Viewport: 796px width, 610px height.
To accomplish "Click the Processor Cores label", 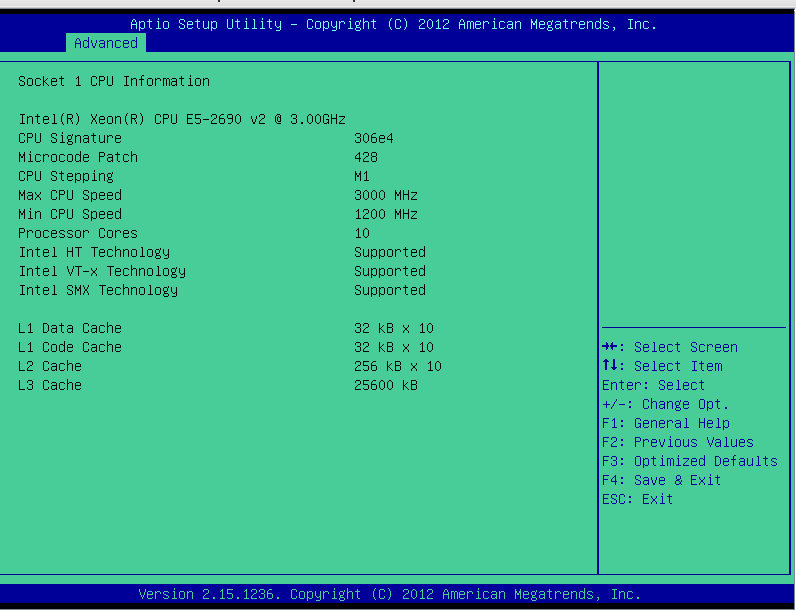I will (x=78, y=233).
